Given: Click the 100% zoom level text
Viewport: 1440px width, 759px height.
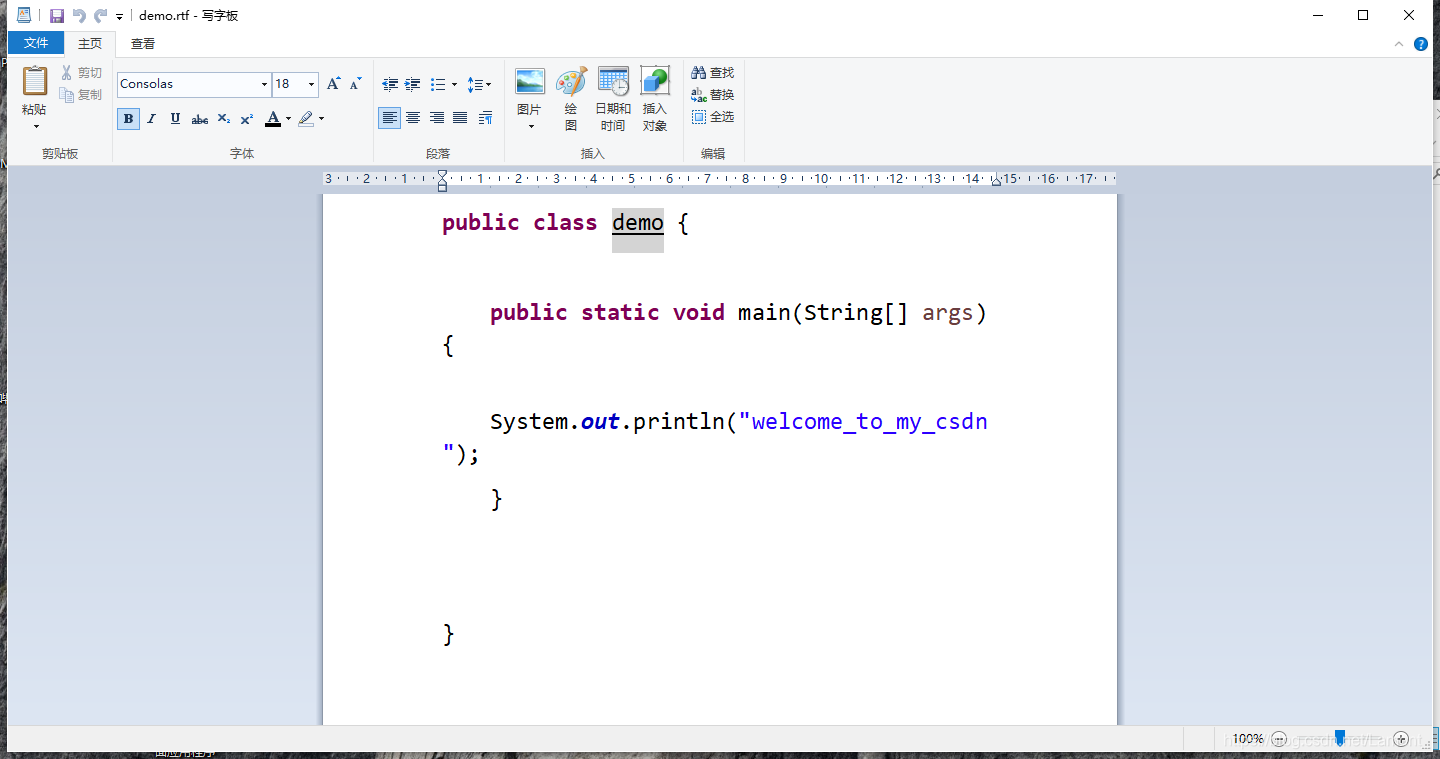Looking at the screenshot, I should coord(1248,739).
